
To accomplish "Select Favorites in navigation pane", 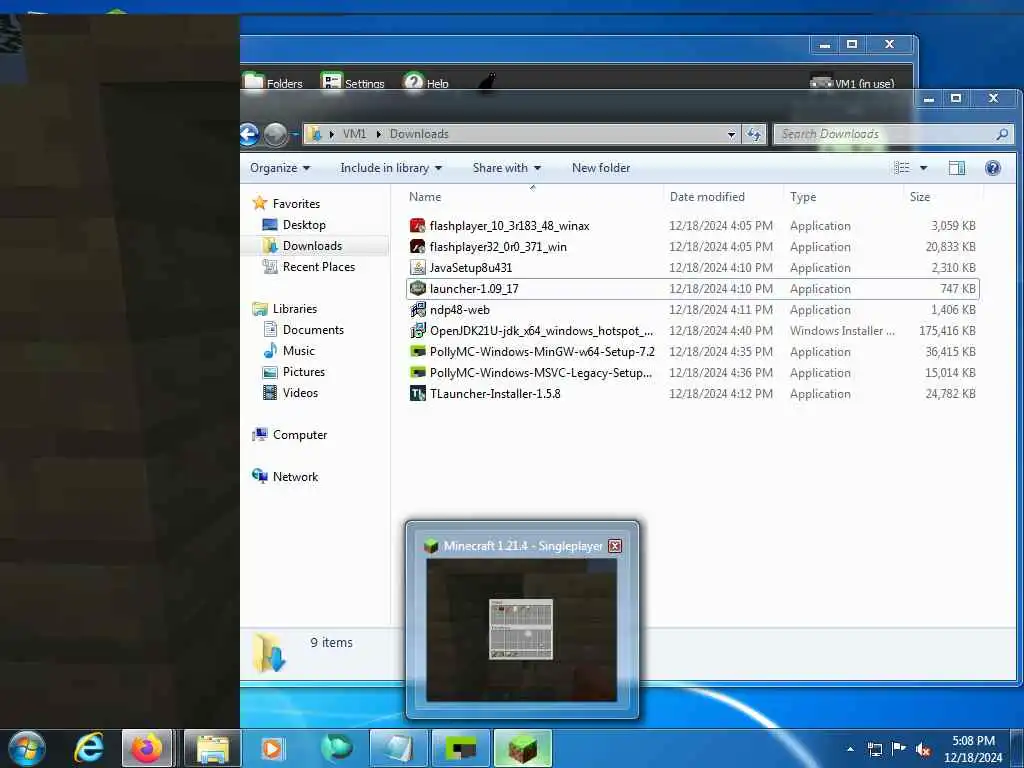I will tap(296, 204).
